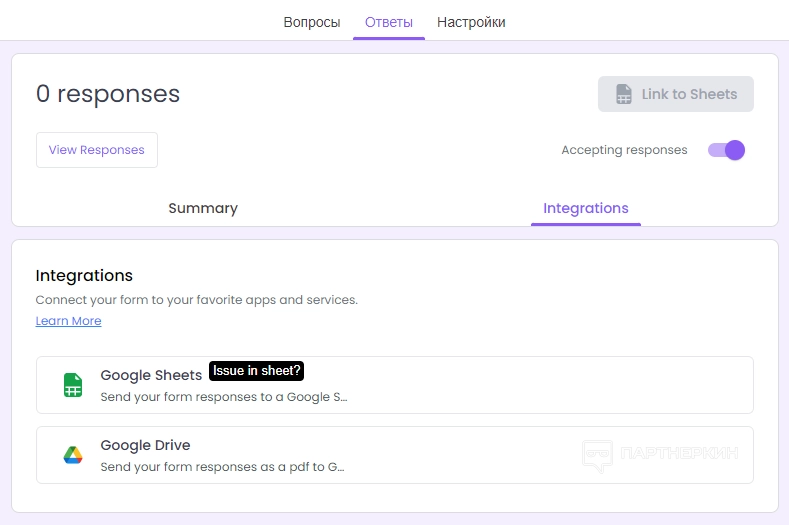Turn off the Accepting responses toggle
Image resolution: width=789 pixels, height=525 pixels.
coord(727,150)
